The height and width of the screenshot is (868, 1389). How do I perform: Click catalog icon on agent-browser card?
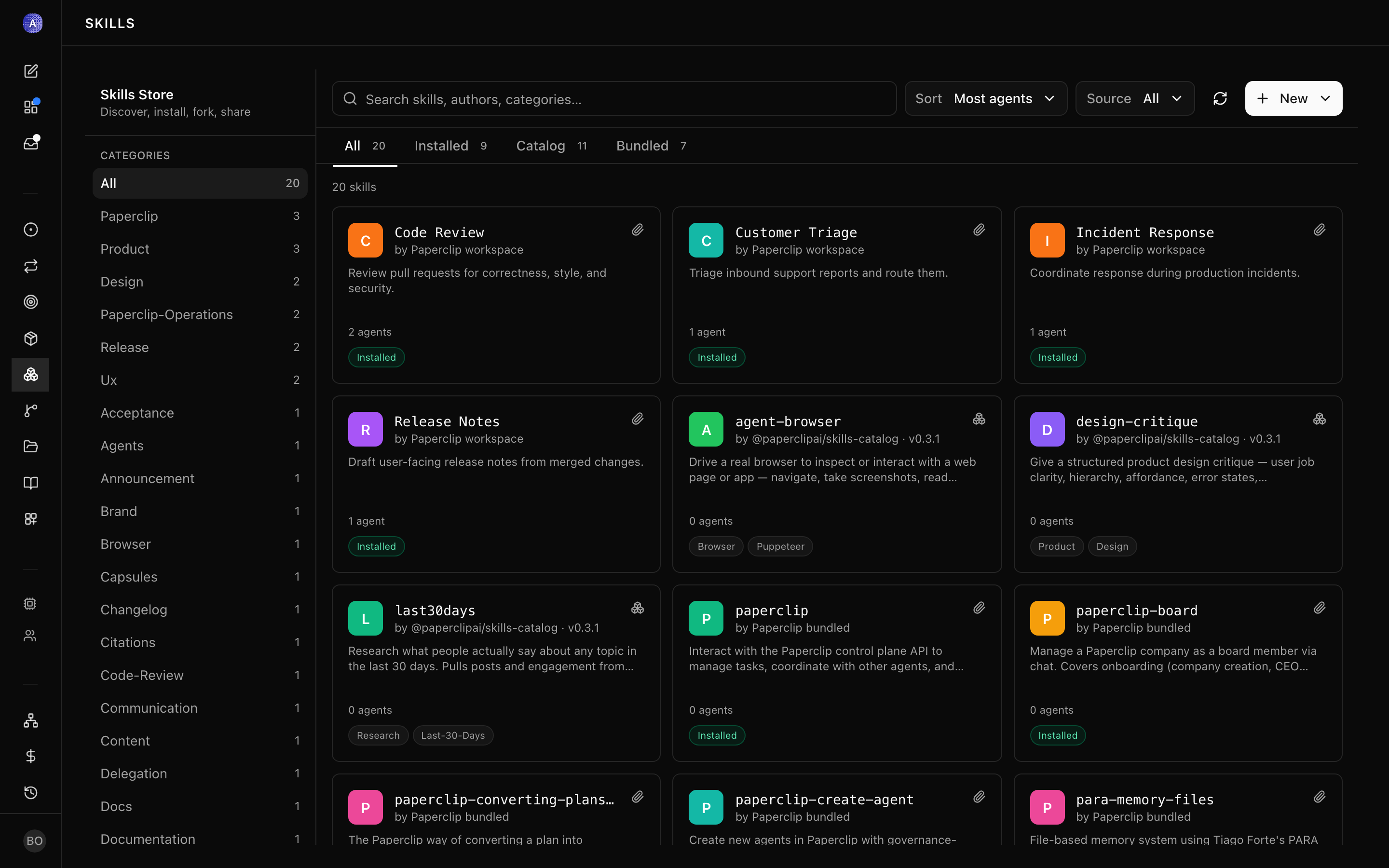tap(979, 419)
